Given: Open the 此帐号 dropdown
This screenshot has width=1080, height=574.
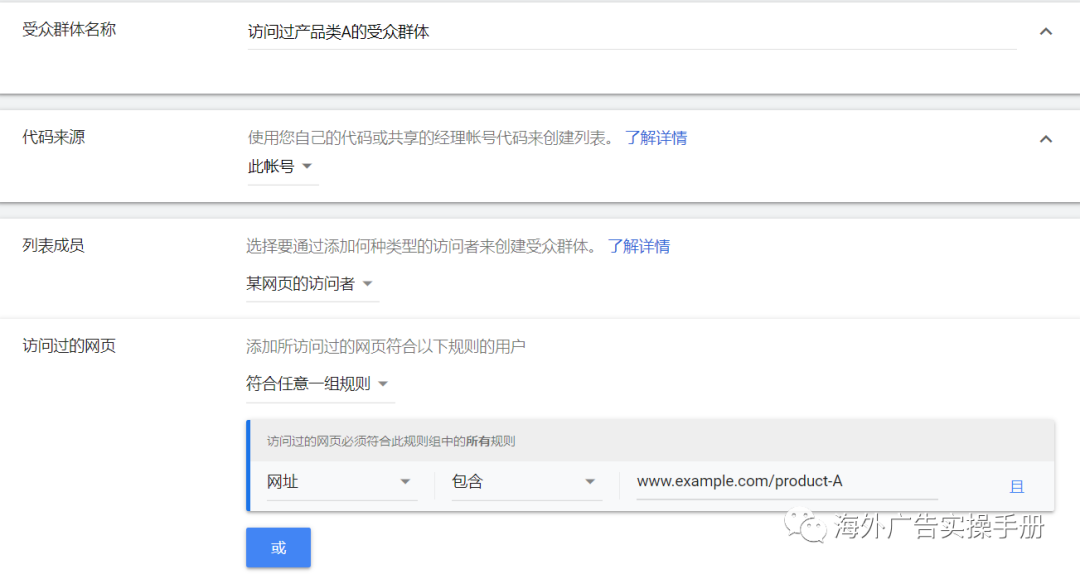Looking at the screenshot, I should (x=282, y=167).
